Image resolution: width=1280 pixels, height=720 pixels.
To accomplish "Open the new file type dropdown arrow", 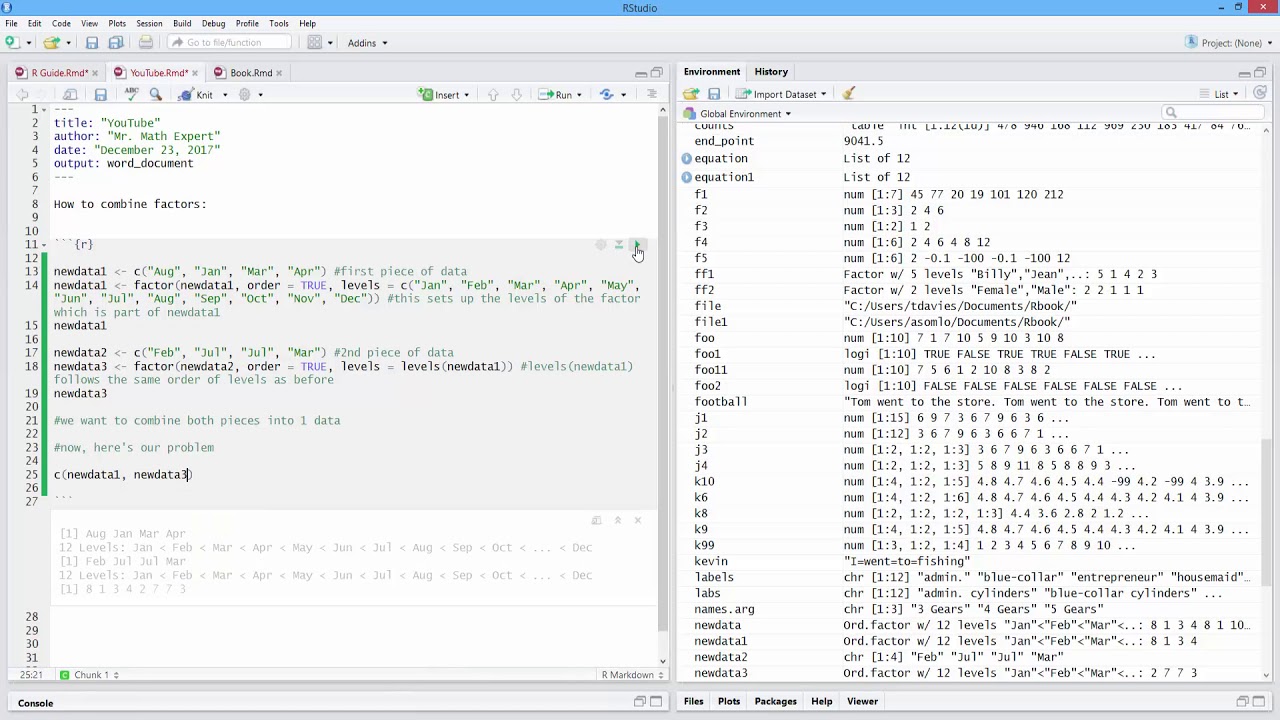I will tap(29, 43).
